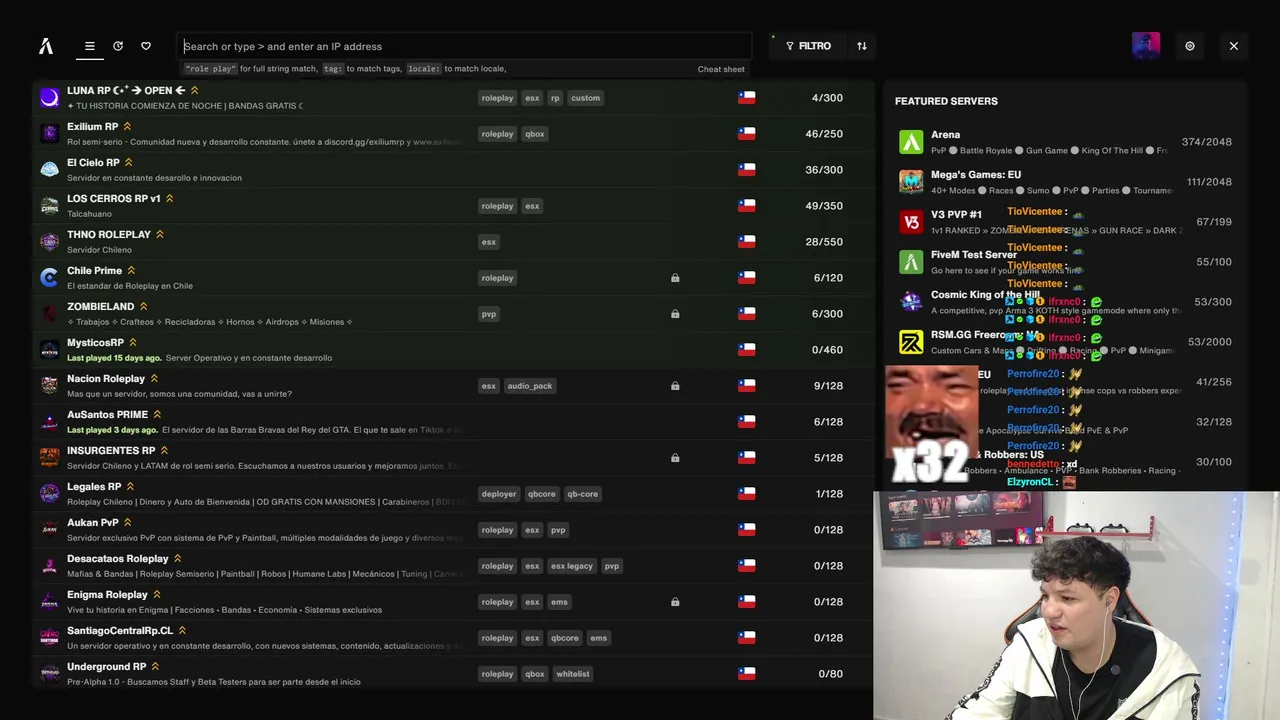Image resolution: width=1280 pixels, height=720 pixels.
Task: Select the "AuSantos PRIME" server name
Action: point(107,414)
